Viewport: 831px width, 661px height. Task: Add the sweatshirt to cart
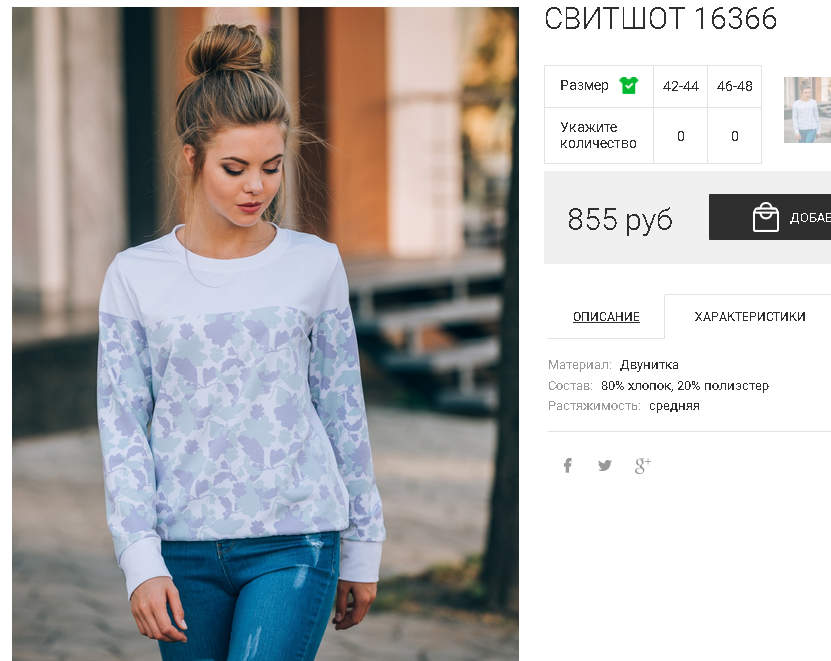pyautogui.click(x=770, y=217)
